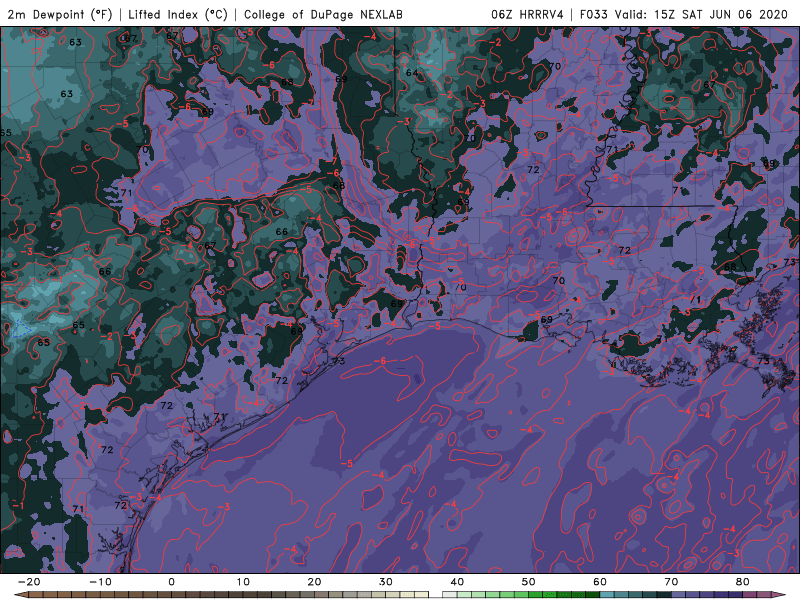The width and height of the screenshot is (800, 600).
Task: Click the '06Z HRRRV4' model run label
Action: pos(527,14)
